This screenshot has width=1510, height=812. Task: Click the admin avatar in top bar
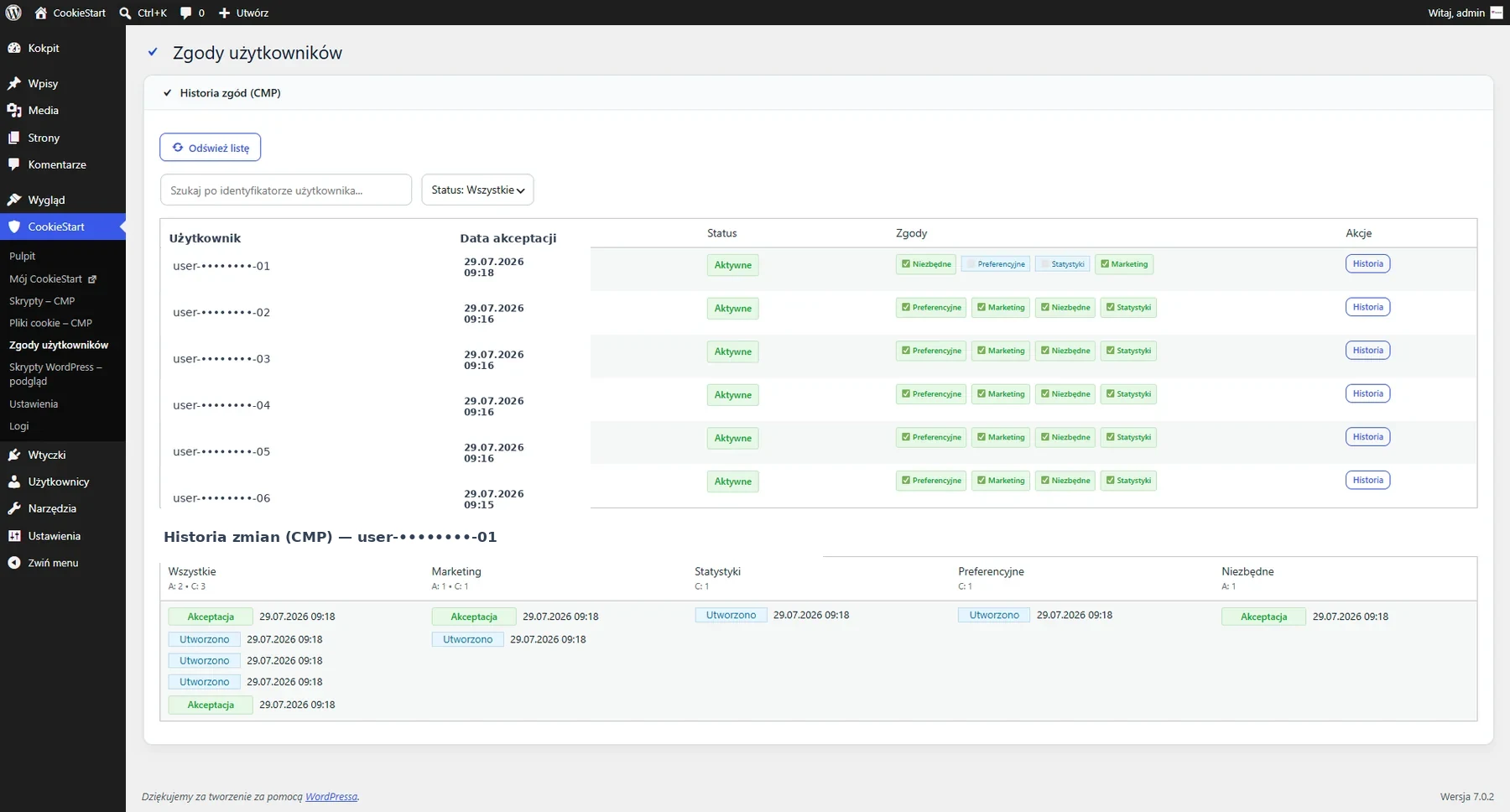1497,13
